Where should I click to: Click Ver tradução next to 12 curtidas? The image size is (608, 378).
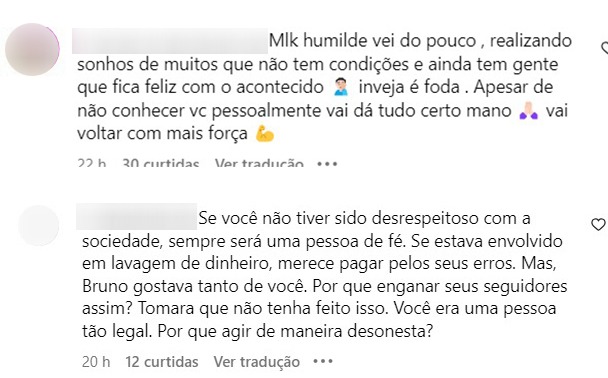tap(257, 362)
